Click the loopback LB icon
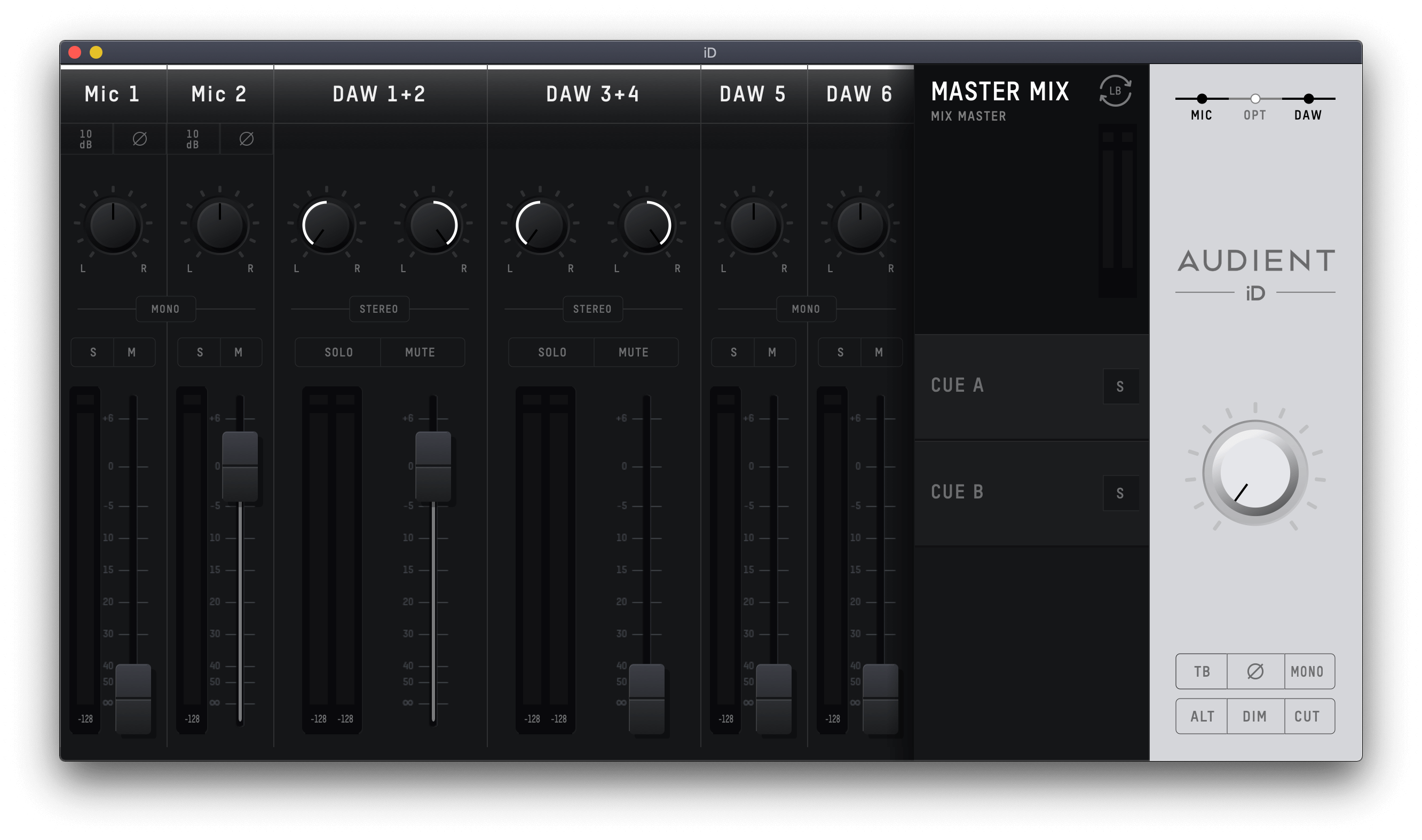This screenshot has height=840, width=1422. click(x=1115, y=91)
